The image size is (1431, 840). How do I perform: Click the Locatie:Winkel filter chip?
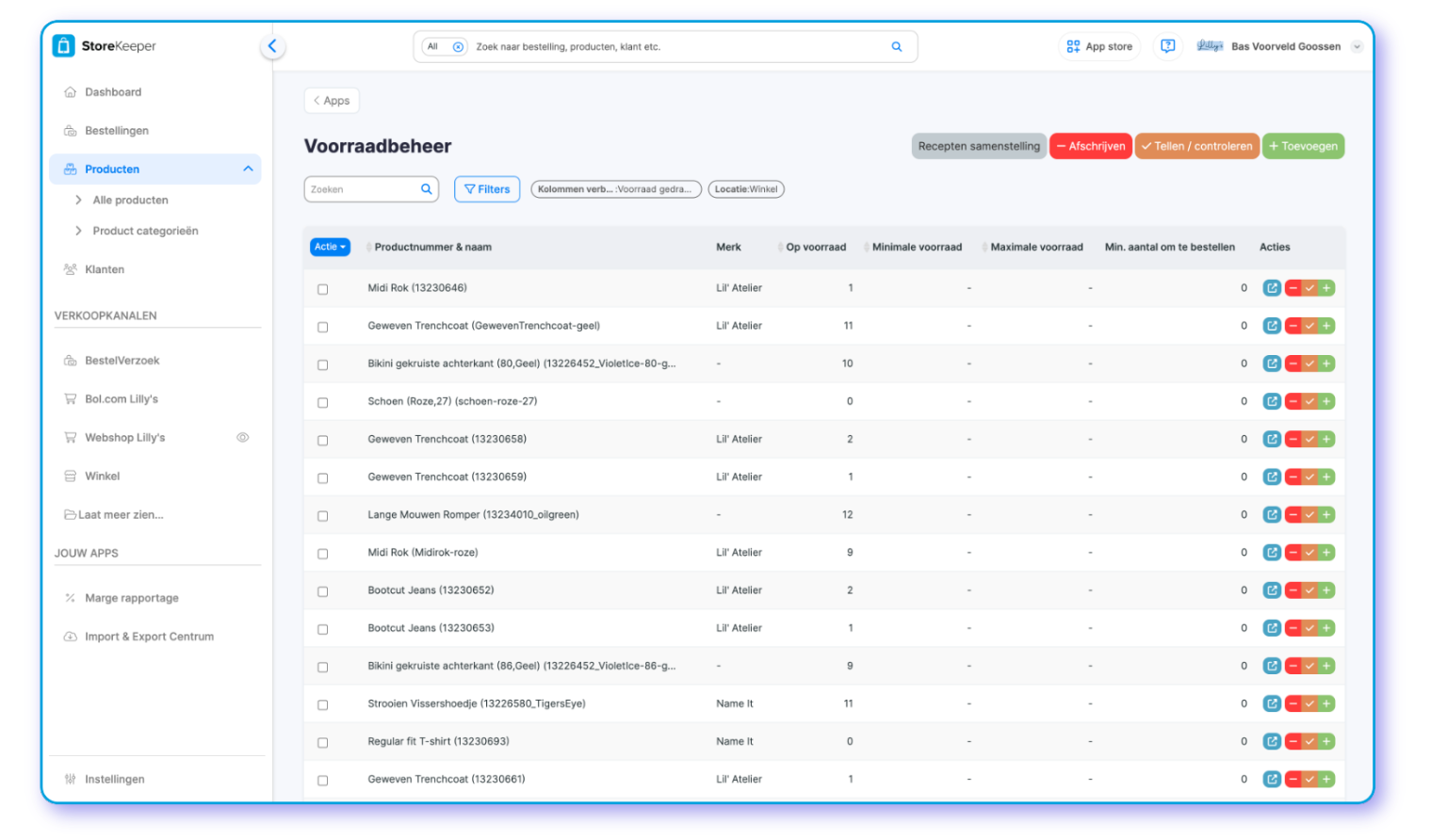[746, 189]
